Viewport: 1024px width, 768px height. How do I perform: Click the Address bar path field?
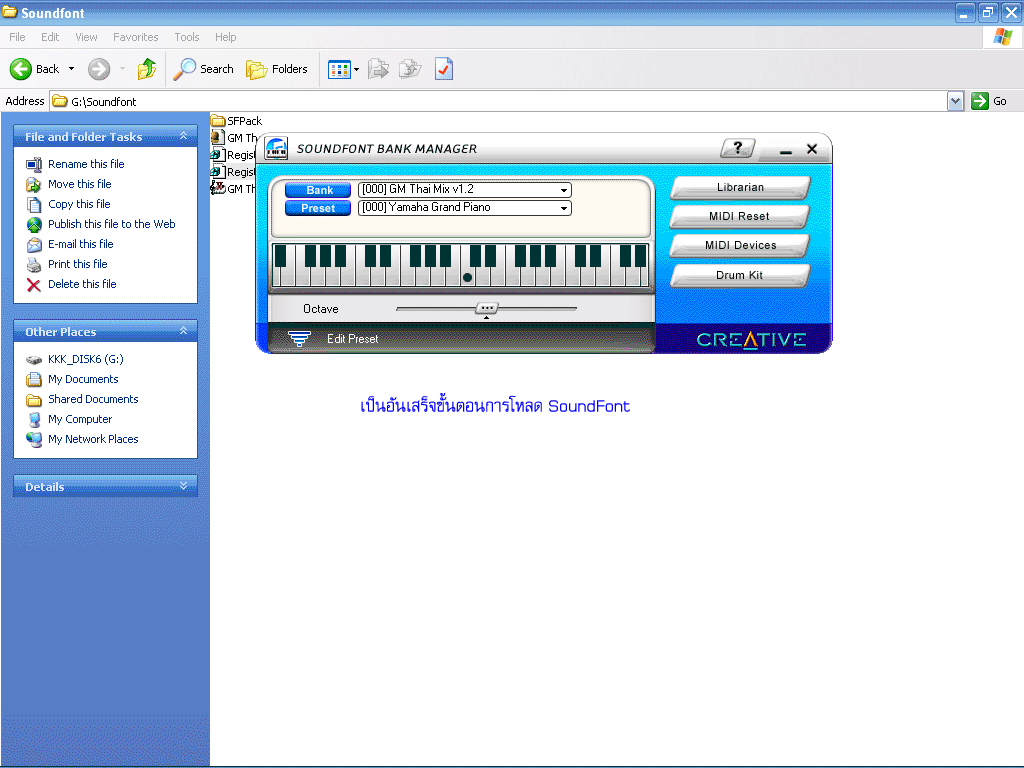tap(498, 101)
